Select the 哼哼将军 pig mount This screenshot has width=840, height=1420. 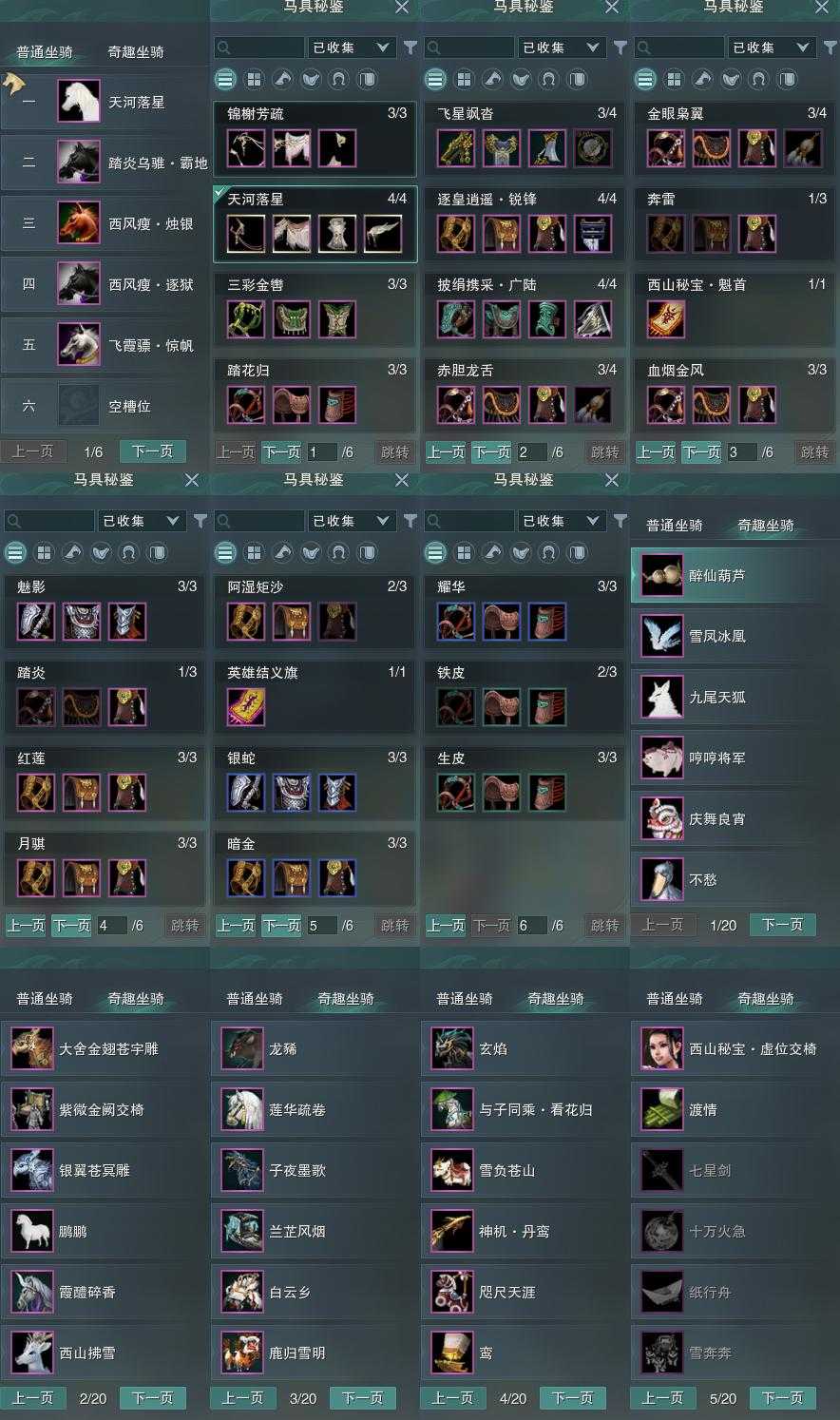pos(734,758)
